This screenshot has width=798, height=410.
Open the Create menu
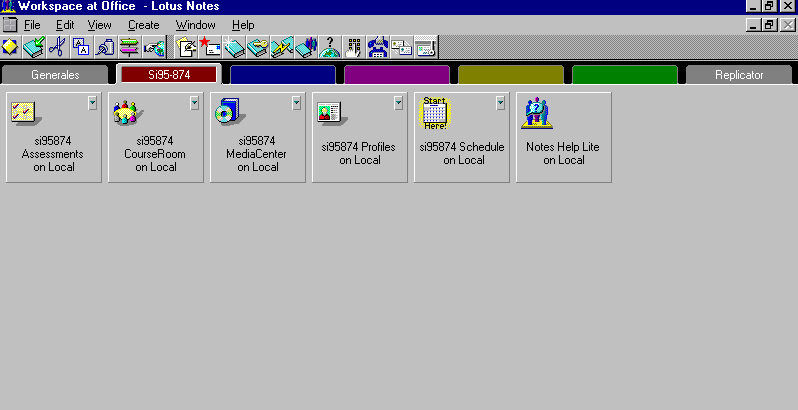pos(144,25)
